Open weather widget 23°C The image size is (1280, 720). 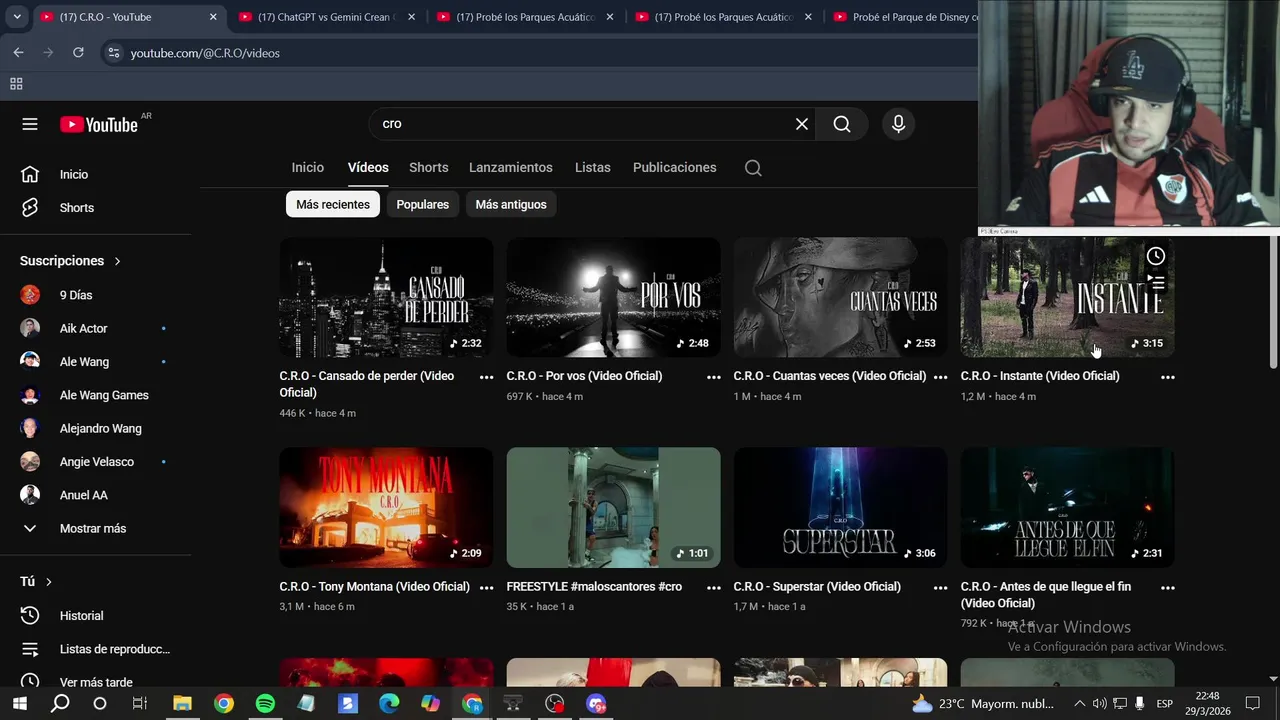(983, 704)
